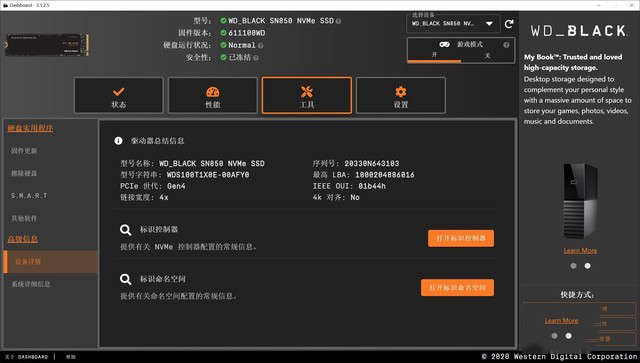This screenshot has width=640, height=363.
Task: Click the 标识命名空间 section title
Action: pyautogui.click(x=162, y=279)
